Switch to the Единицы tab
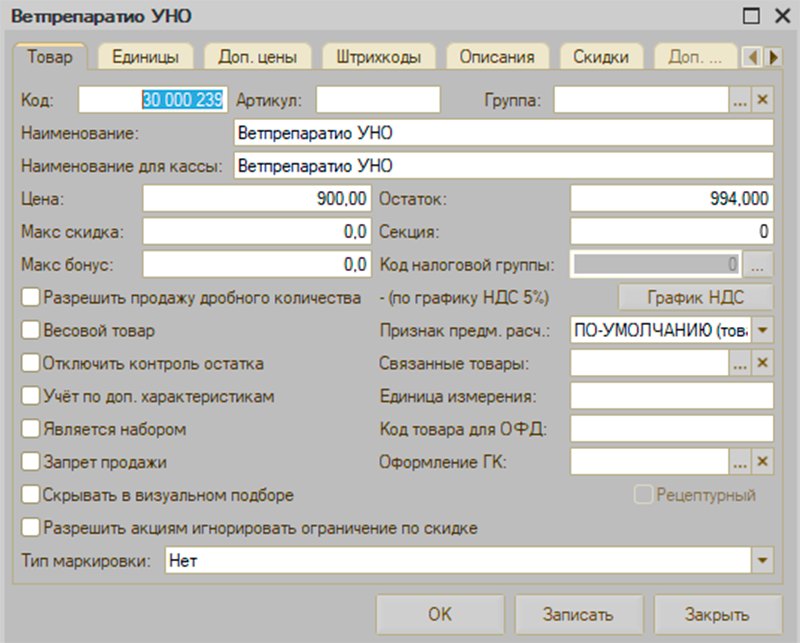The height and width of the screenshot is (643, 800). coord(145,57)
